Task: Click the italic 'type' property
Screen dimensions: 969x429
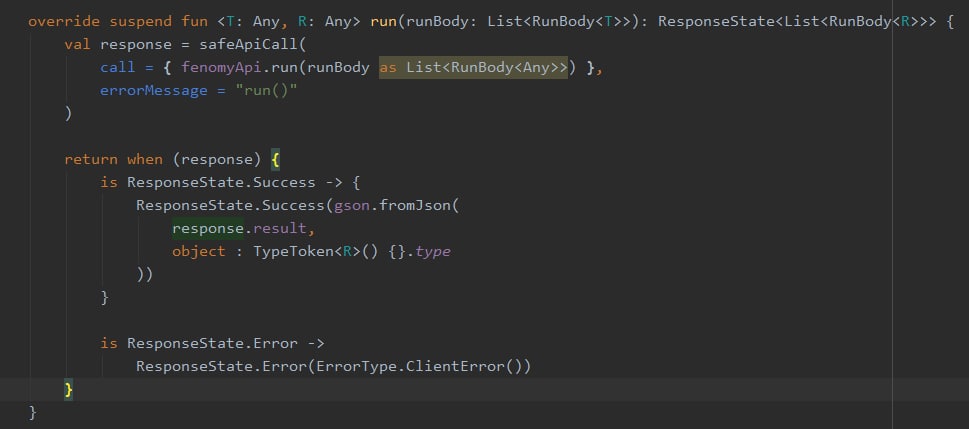Action: 433,252
